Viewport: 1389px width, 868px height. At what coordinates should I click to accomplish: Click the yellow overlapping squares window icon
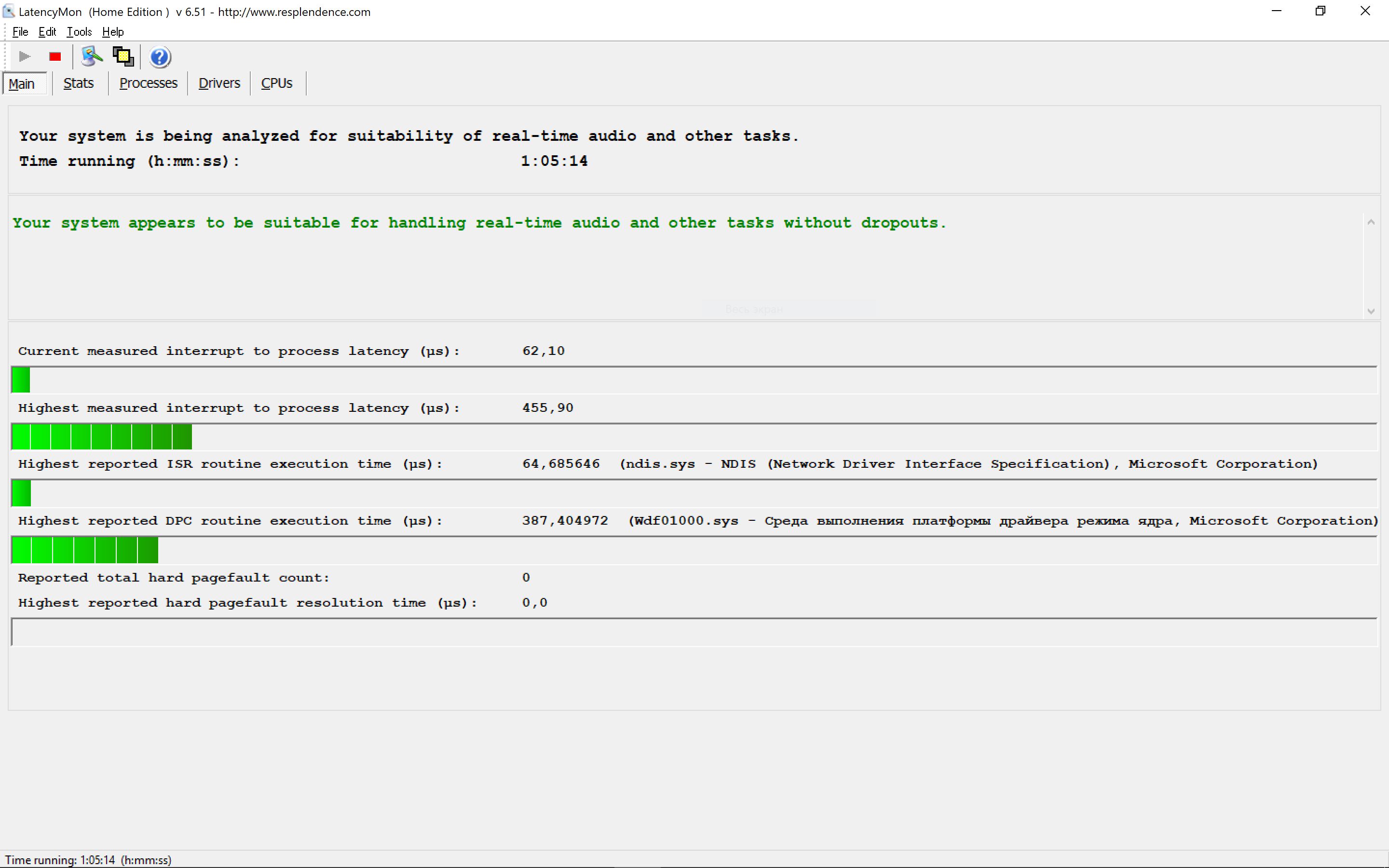123,56
